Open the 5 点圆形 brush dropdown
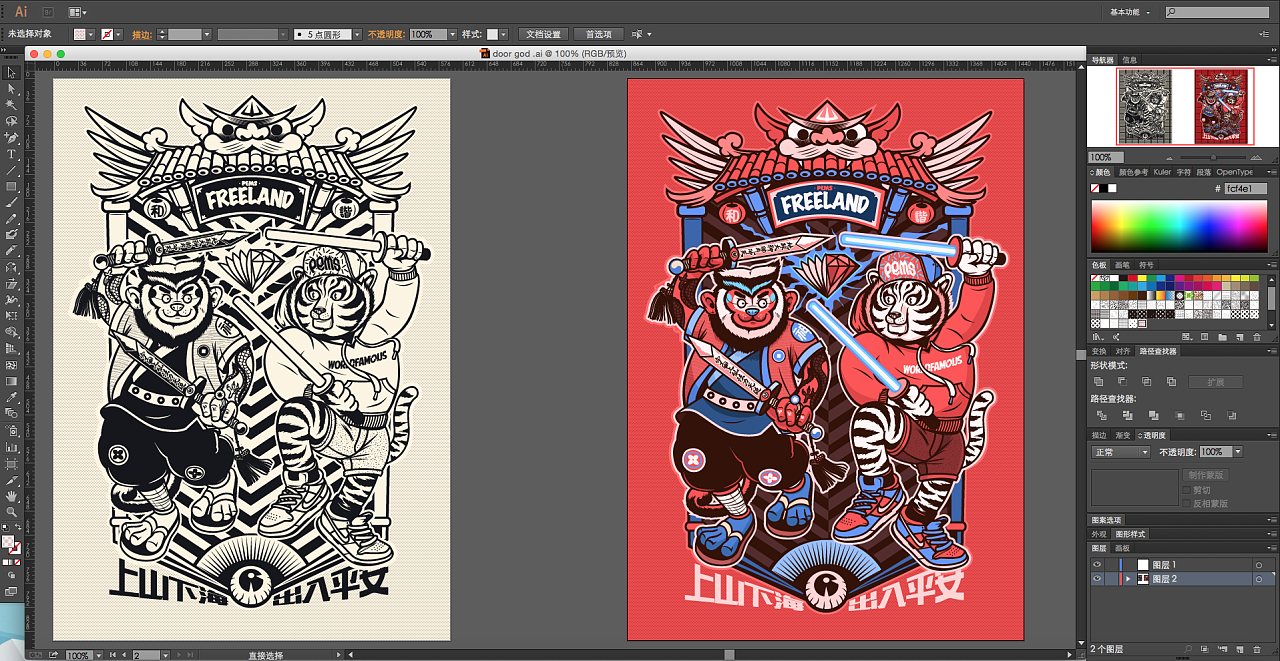 pyautogui.click(x=324, y=34)
